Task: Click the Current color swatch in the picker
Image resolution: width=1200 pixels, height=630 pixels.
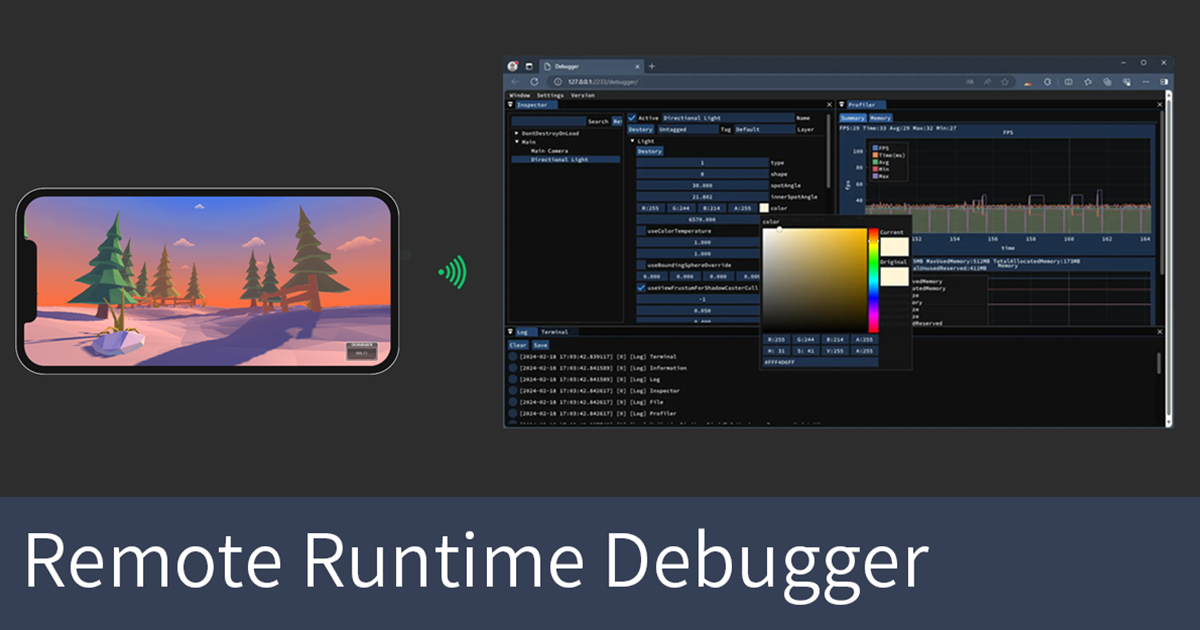Action: (x=894, y=247)
